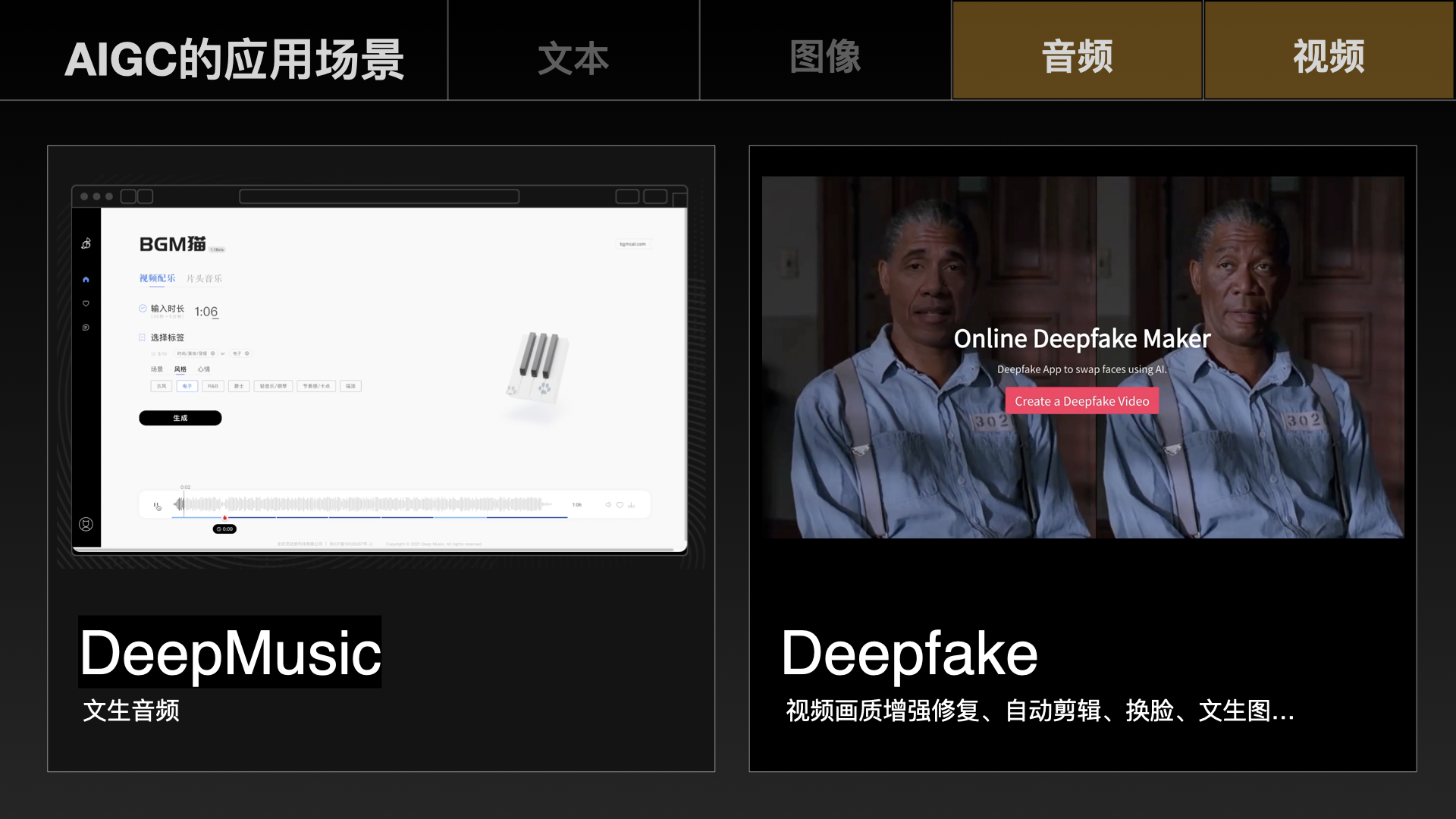Image resolution: width=1456 pixels, height=819 pixels.
Task: Open favorites heart icon in sidebar
Action: click(x=86, y=303)
